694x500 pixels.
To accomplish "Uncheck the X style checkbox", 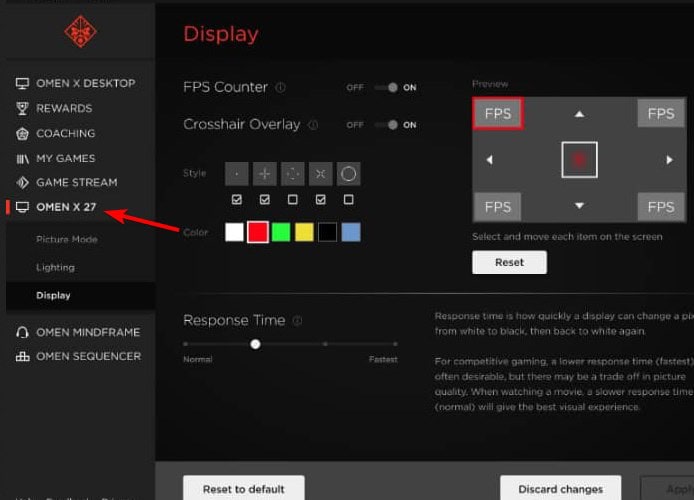I will (x=320, y=200).
